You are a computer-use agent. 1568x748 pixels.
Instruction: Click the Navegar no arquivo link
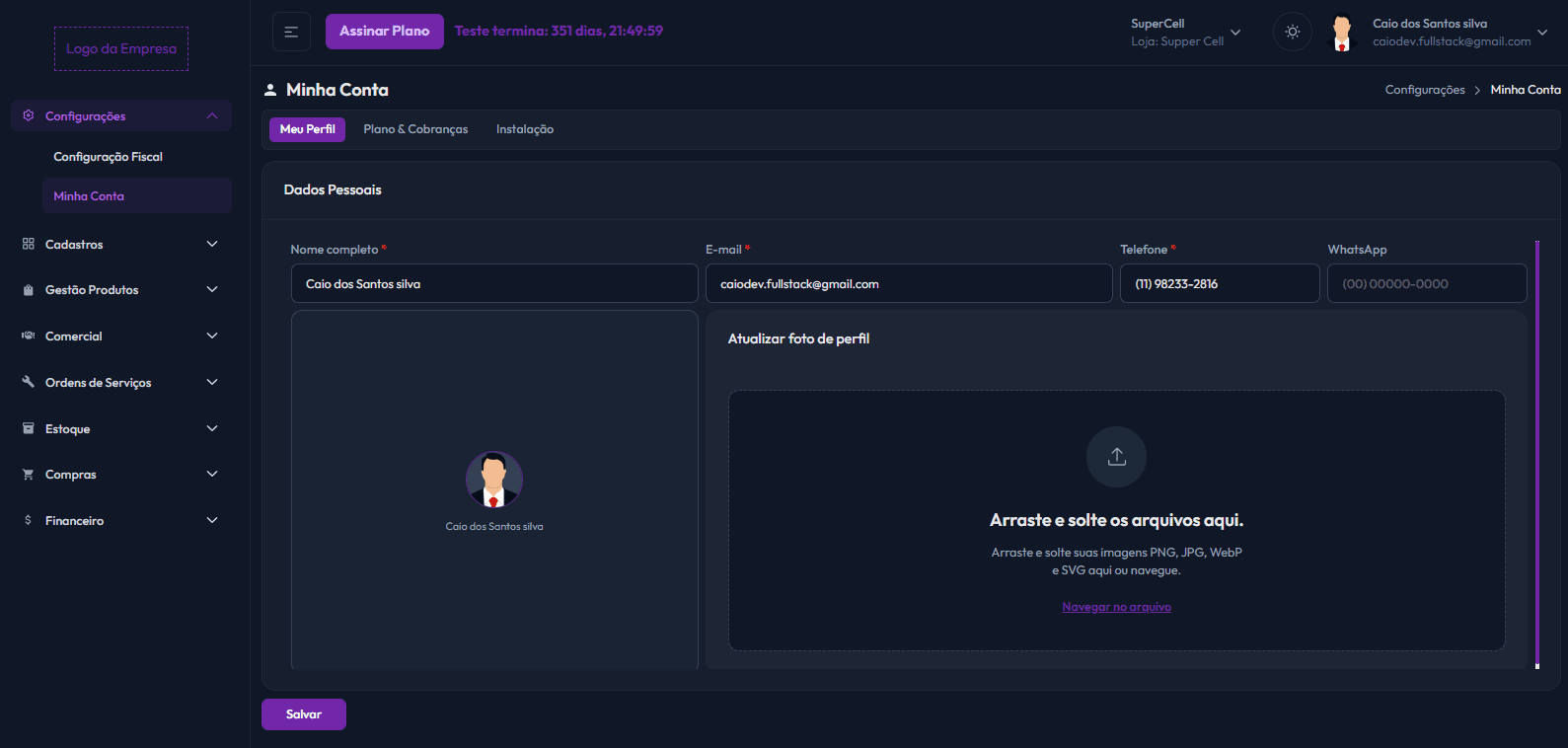click(x=1116, y=607)
